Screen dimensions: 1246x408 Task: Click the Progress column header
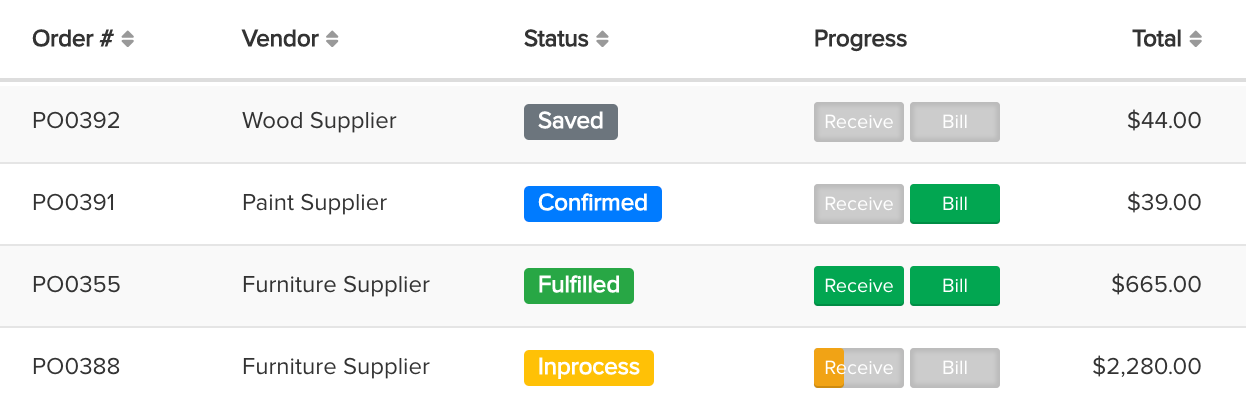coord(860,40)
